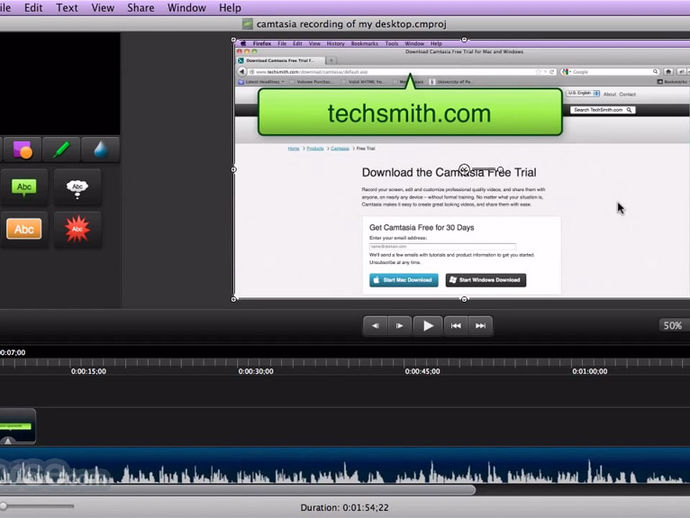The width and height of the screenshot is (690, 518).
Task: Click the callout clip on the timeline
Action: (x=18, y=426)
